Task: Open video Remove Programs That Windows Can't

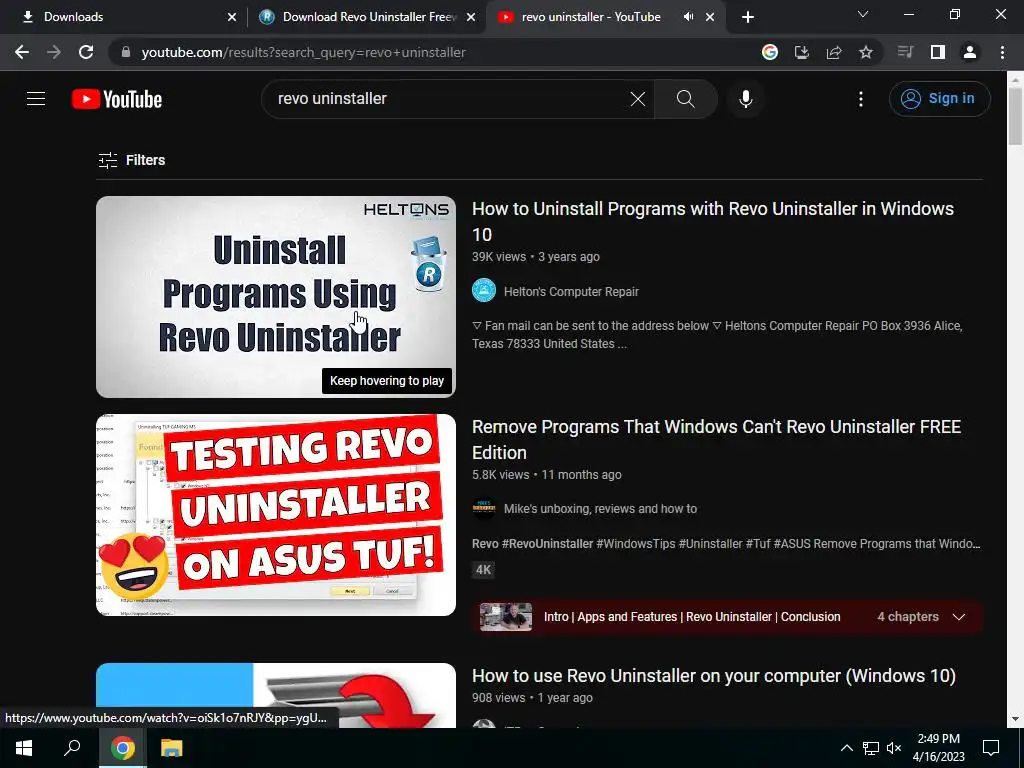Action: click(x=716, y=440)
